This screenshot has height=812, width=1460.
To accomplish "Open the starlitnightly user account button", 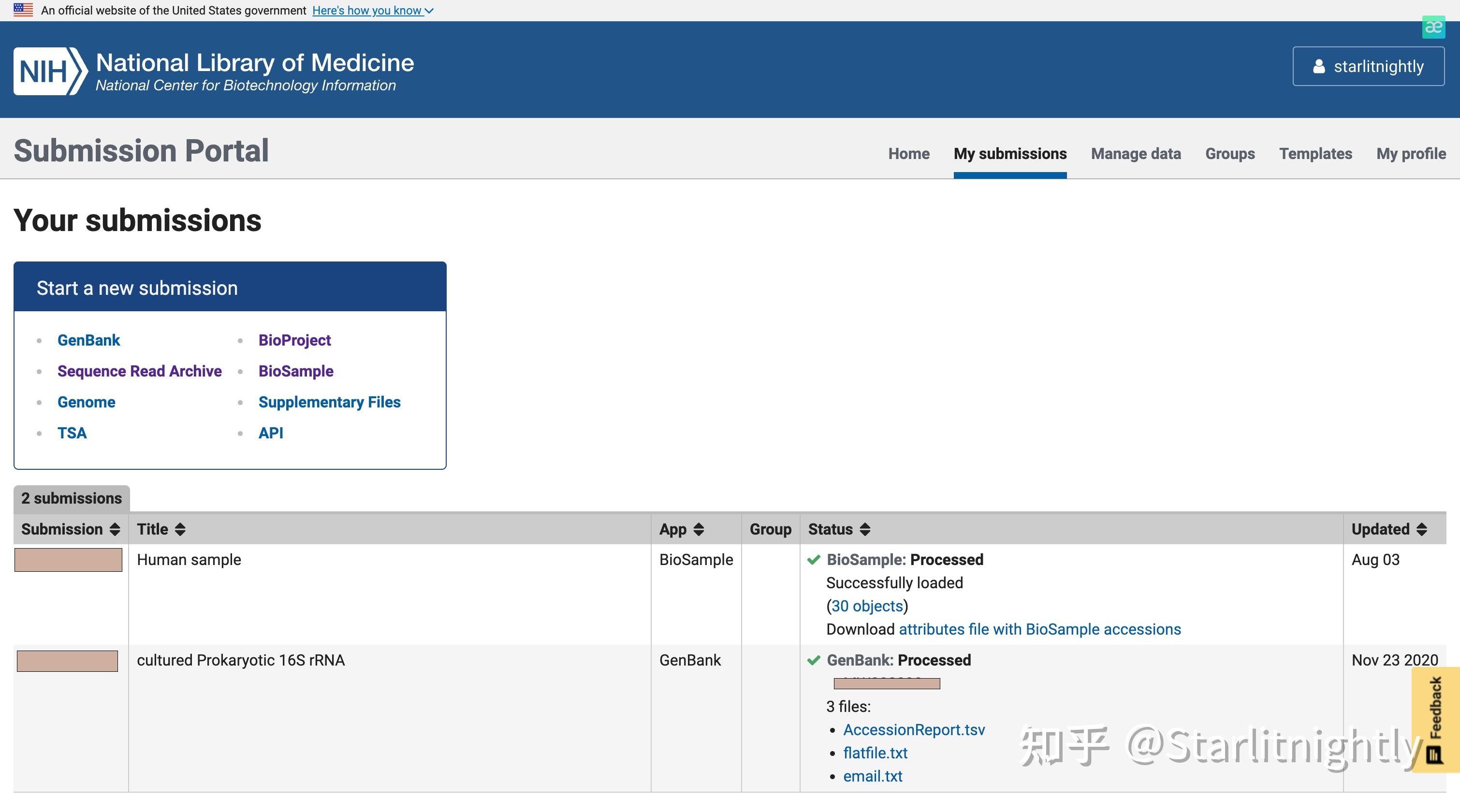I will coord(1368,66).
